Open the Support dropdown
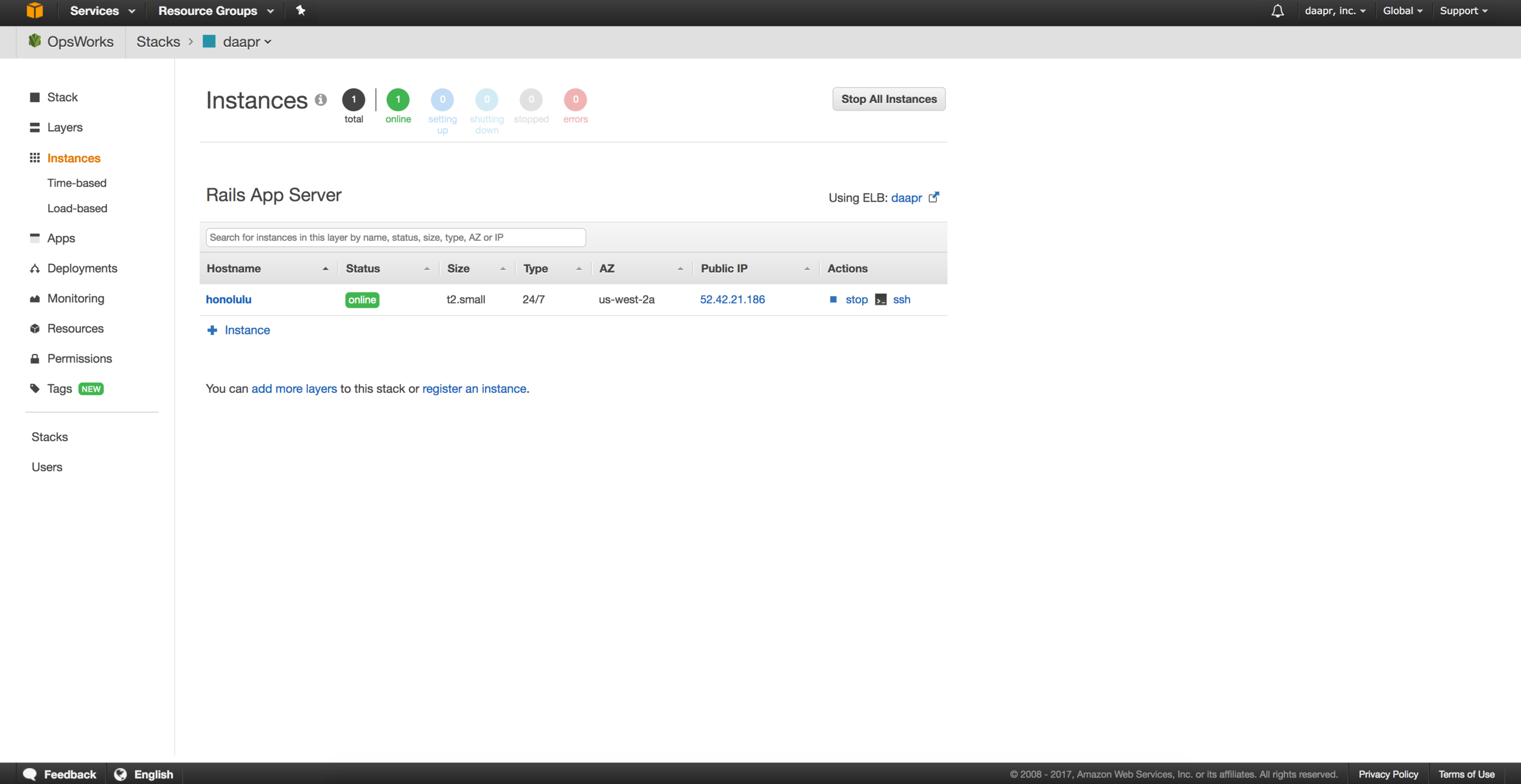This screenshot has height=784, width=1521. click(1463, 11)
